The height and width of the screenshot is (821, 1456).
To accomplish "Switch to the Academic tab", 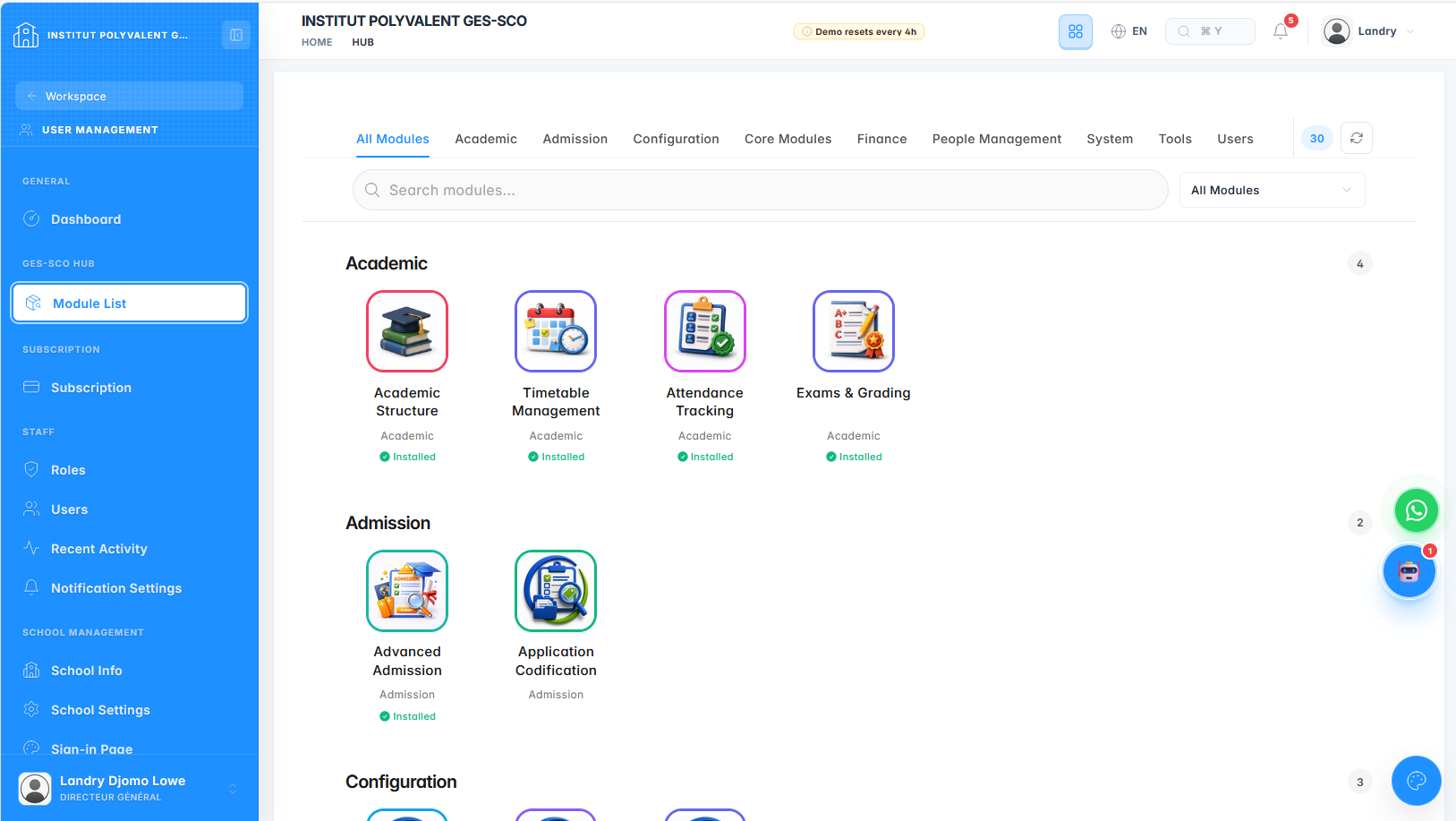I will [486, 139].
